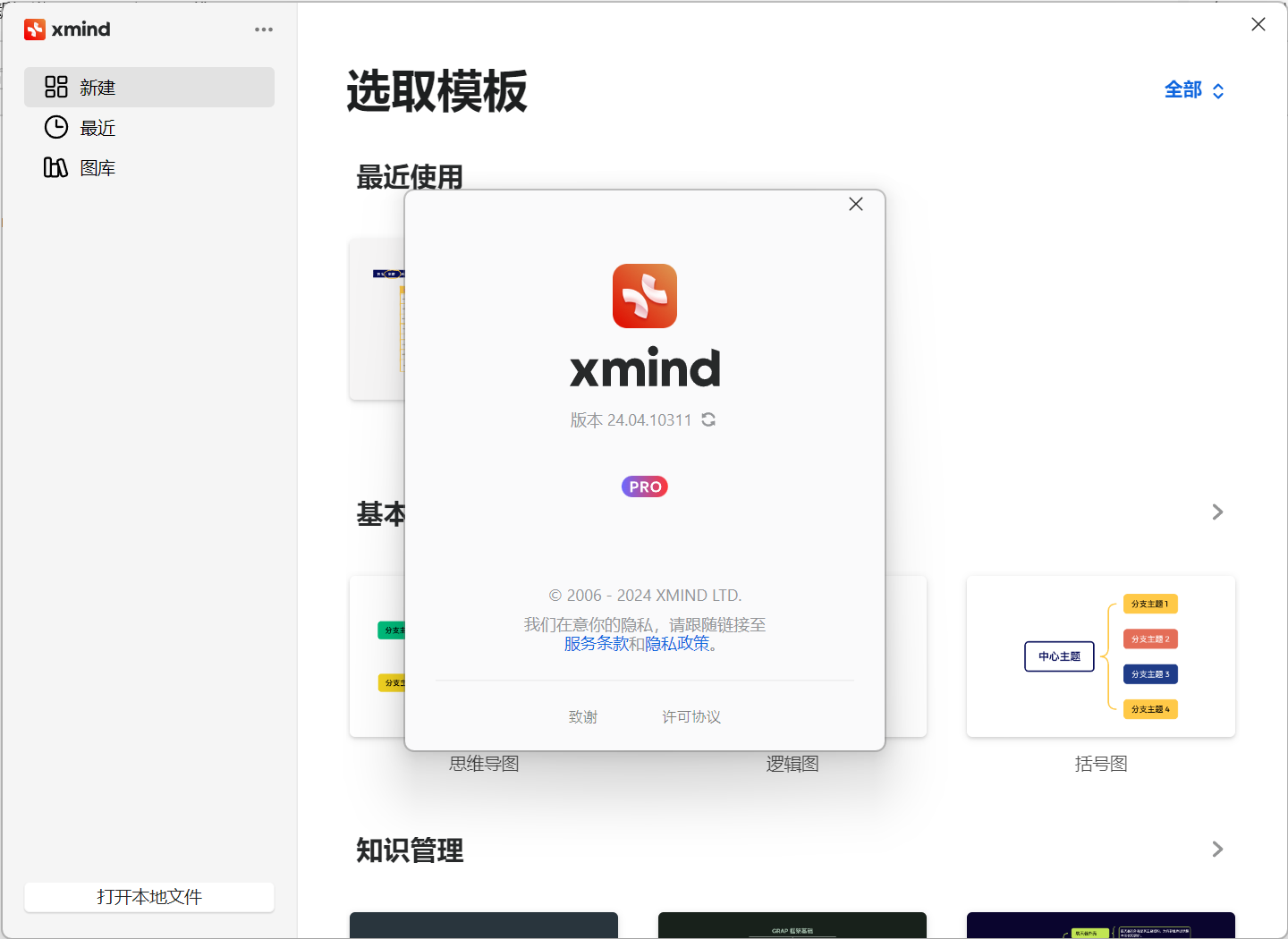The image size is (1288, 939).
Task: Click the PRO badge in About dialog
Action: pyautogui.click(x=645, y=486)
